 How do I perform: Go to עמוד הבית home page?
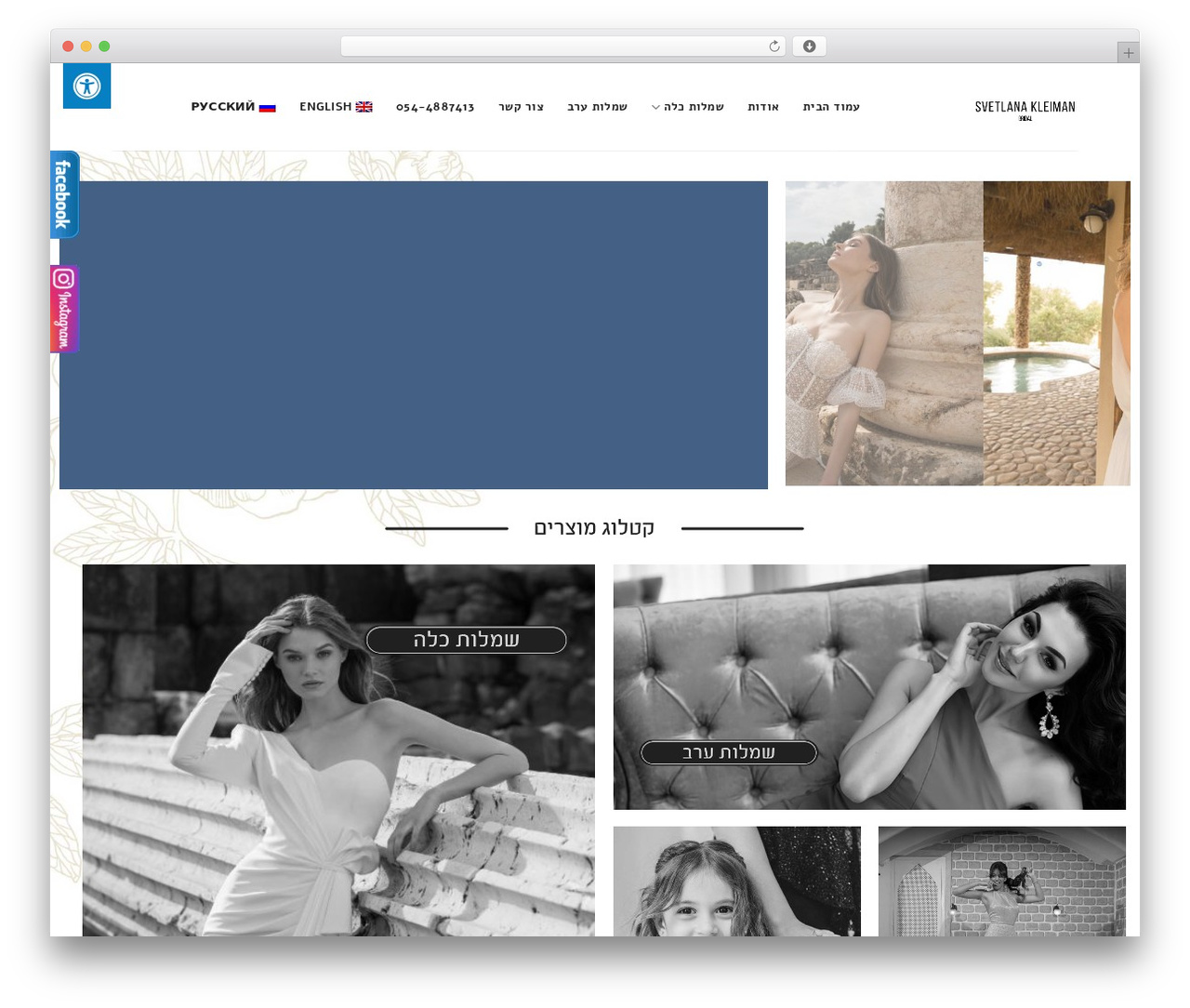(831, 107)
